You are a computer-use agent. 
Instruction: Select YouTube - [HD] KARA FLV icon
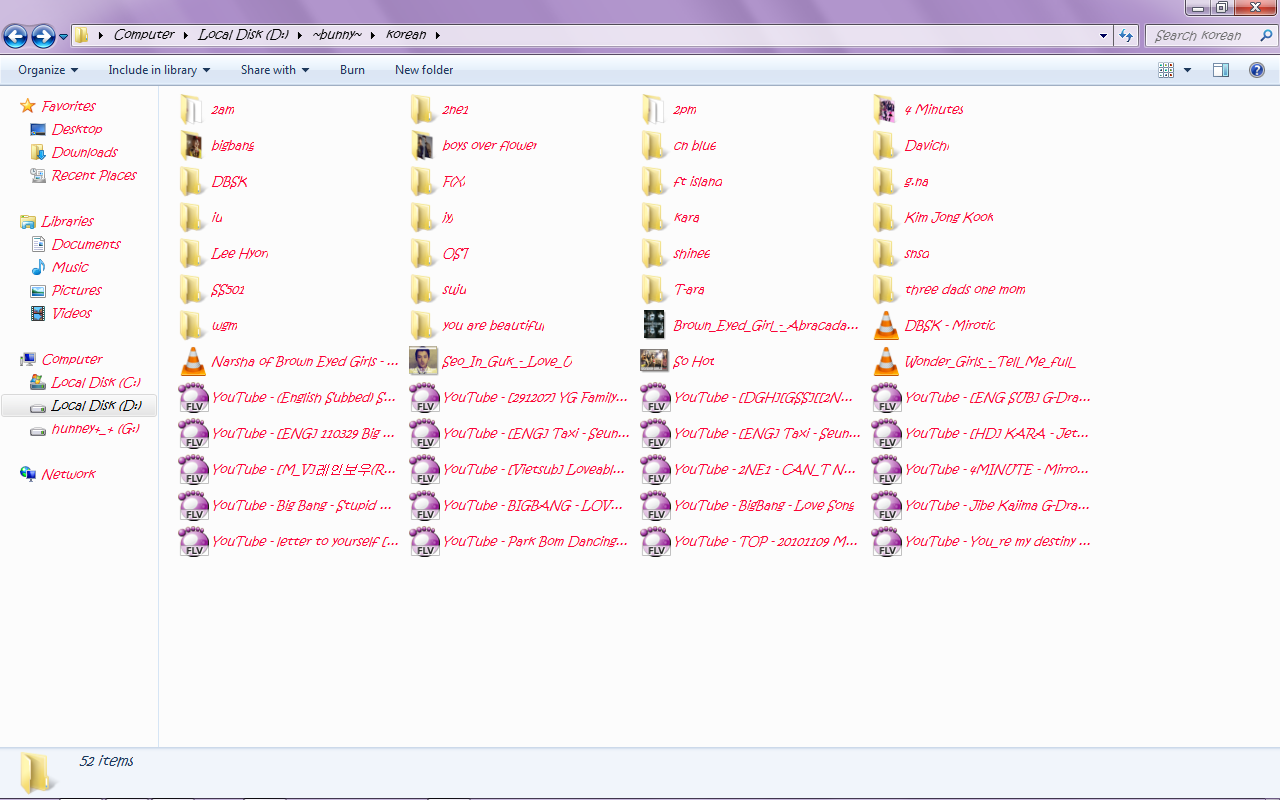(x=886, y=433)
